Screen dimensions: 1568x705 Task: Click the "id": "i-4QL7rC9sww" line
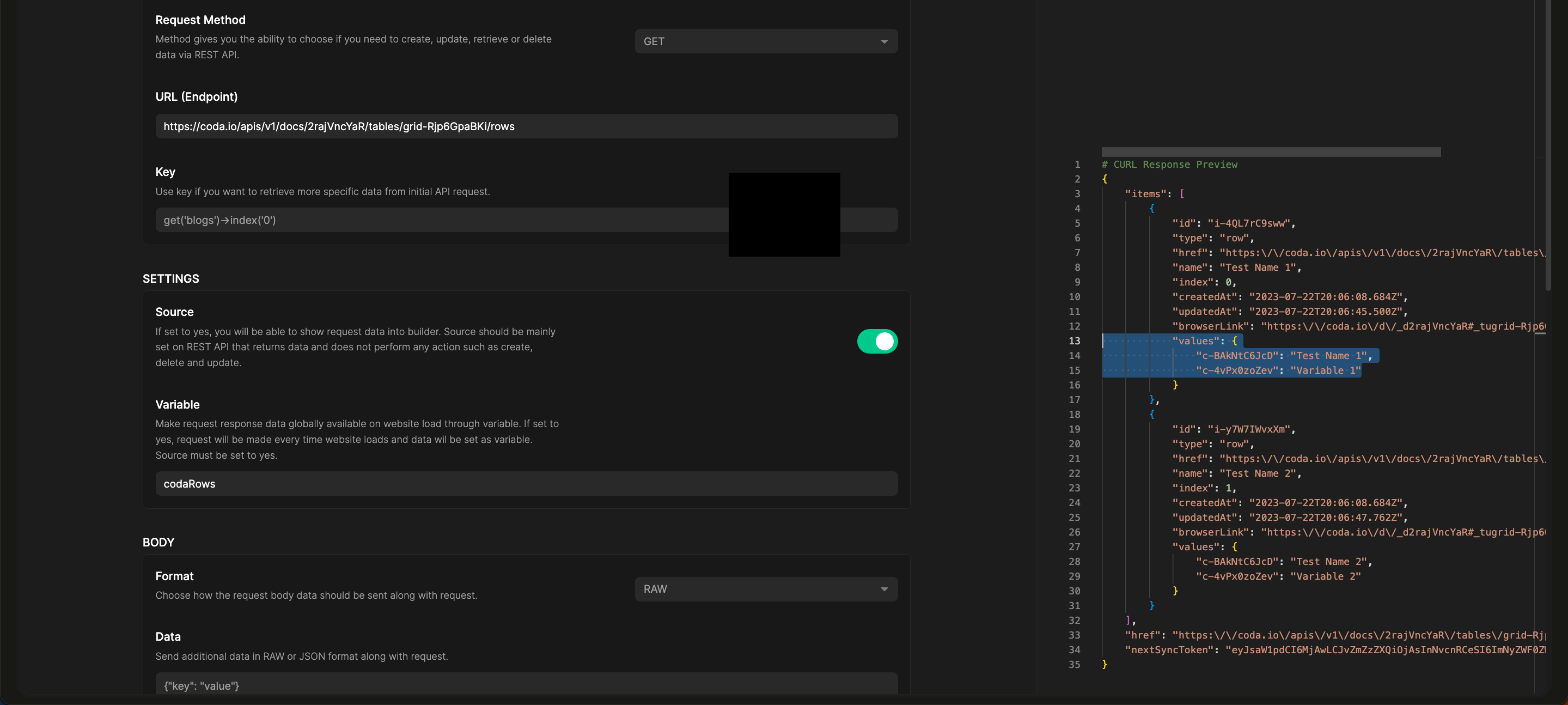click(1234, 223)
